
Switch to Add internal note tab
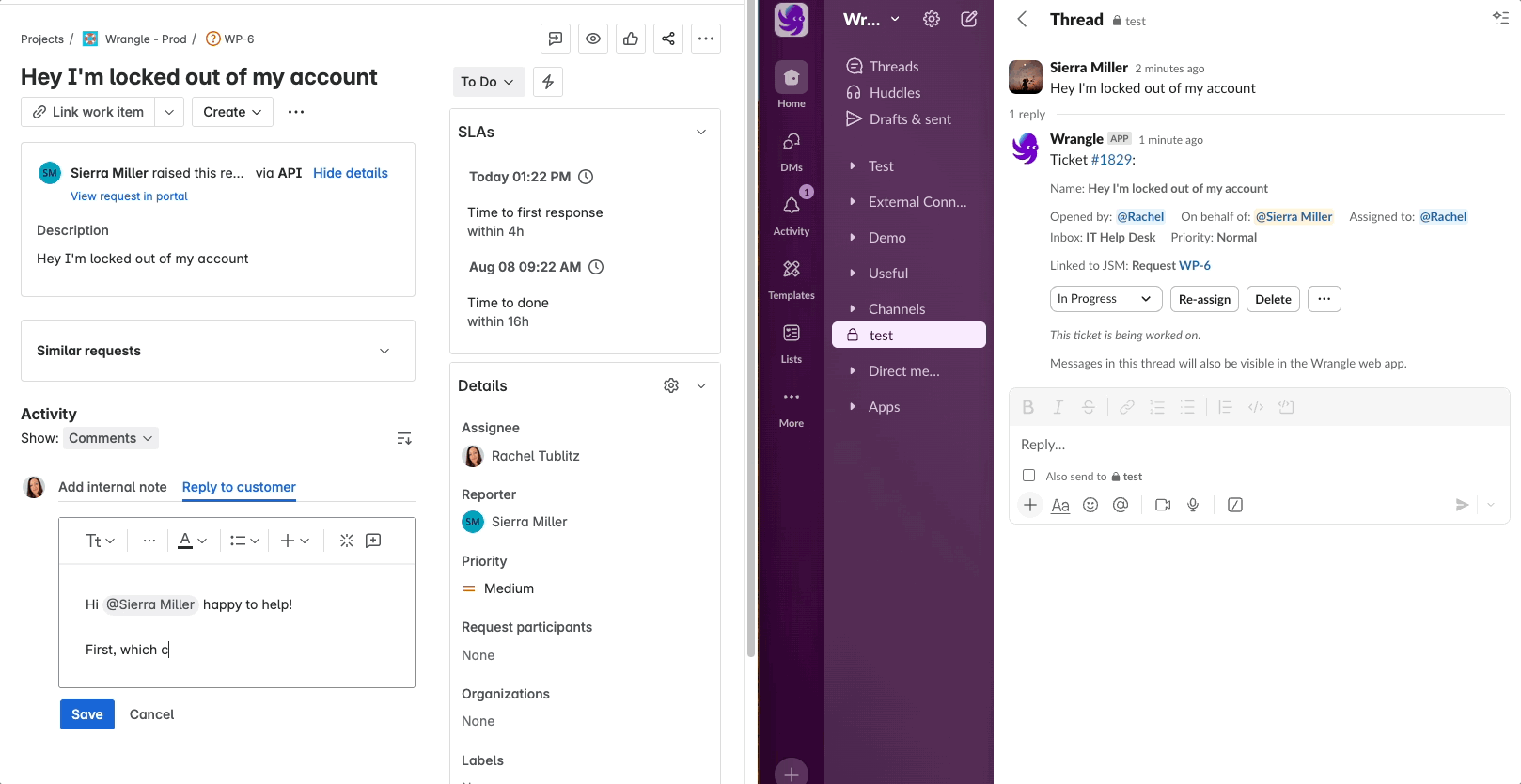[113, 487]
